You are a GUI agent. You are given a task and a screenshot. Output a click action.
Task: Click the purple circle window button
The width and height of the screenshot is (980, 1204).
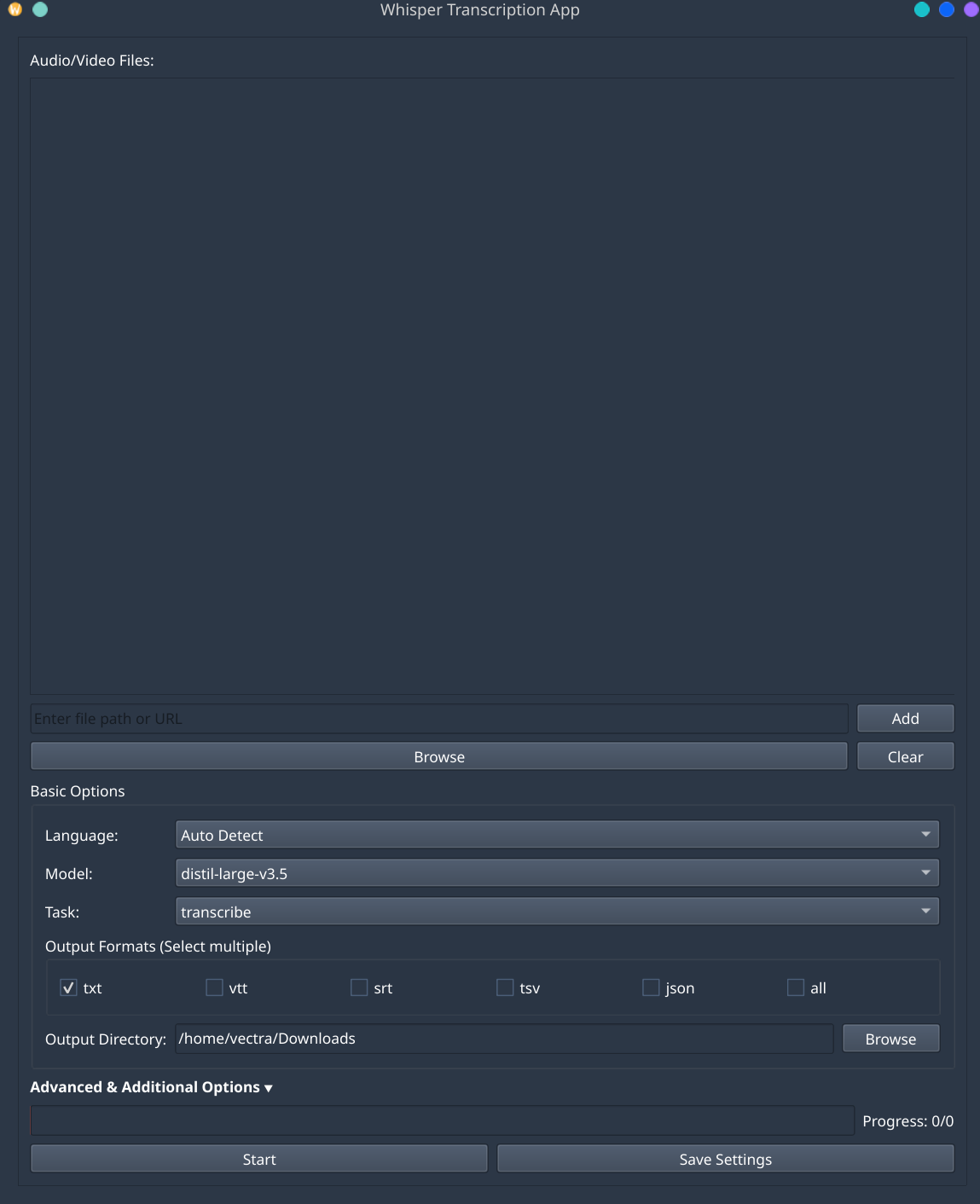[971, 9]
